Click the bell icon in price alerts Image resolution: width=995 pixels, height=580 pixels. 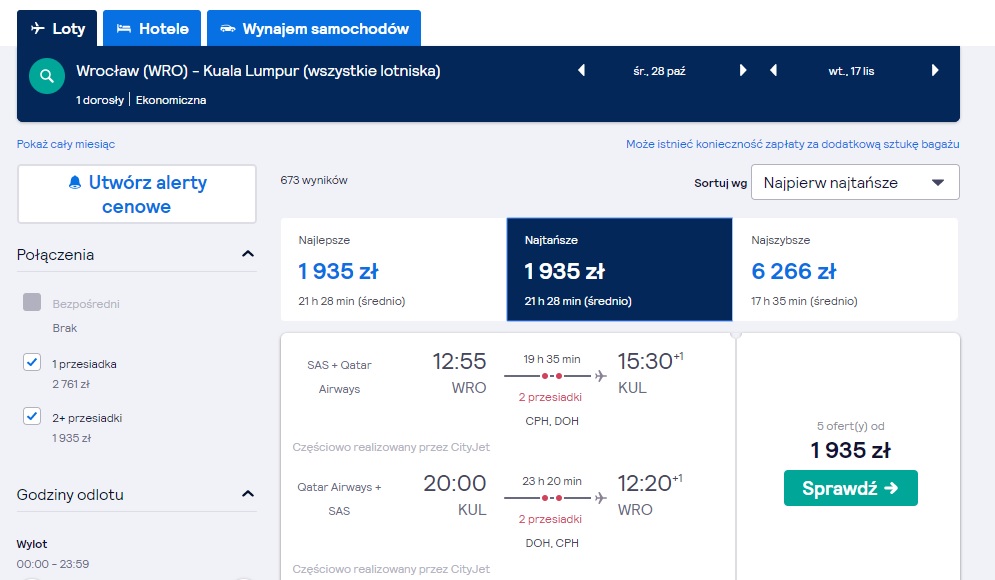coord(75,183)
